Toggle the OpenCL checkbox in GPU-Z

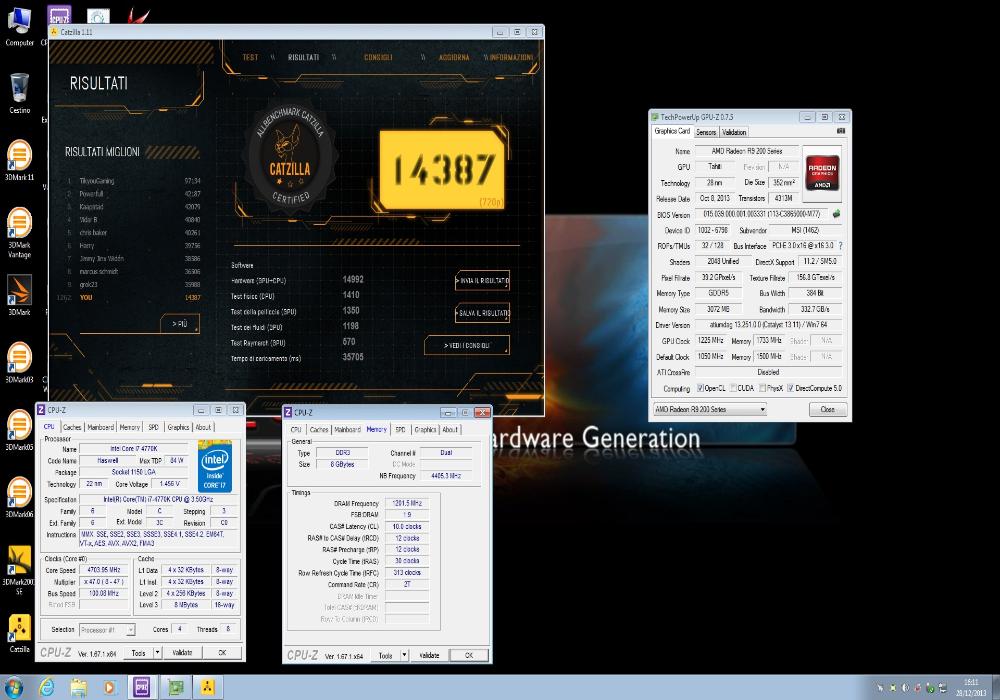(700, 388)
